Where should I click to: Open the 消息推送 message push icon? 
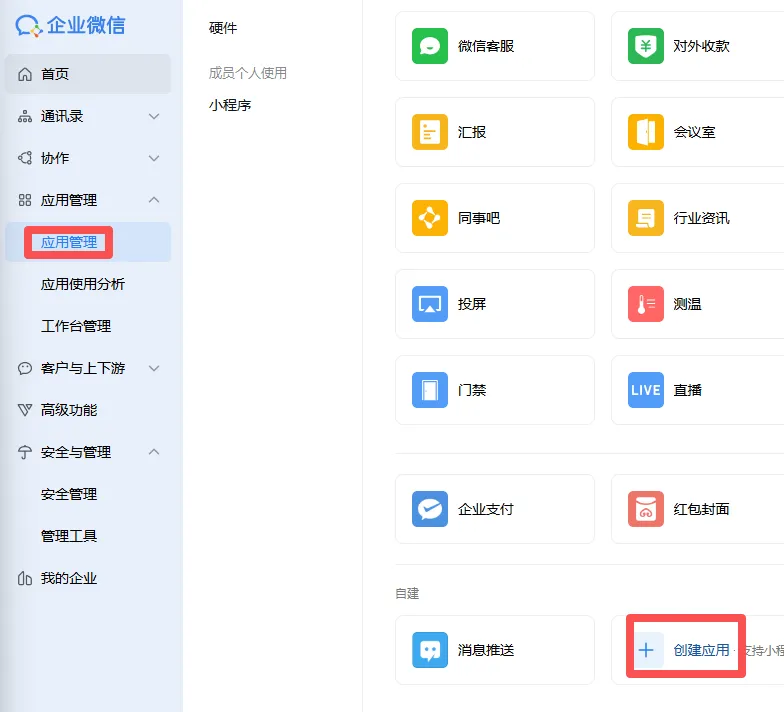tap(430, 650)
